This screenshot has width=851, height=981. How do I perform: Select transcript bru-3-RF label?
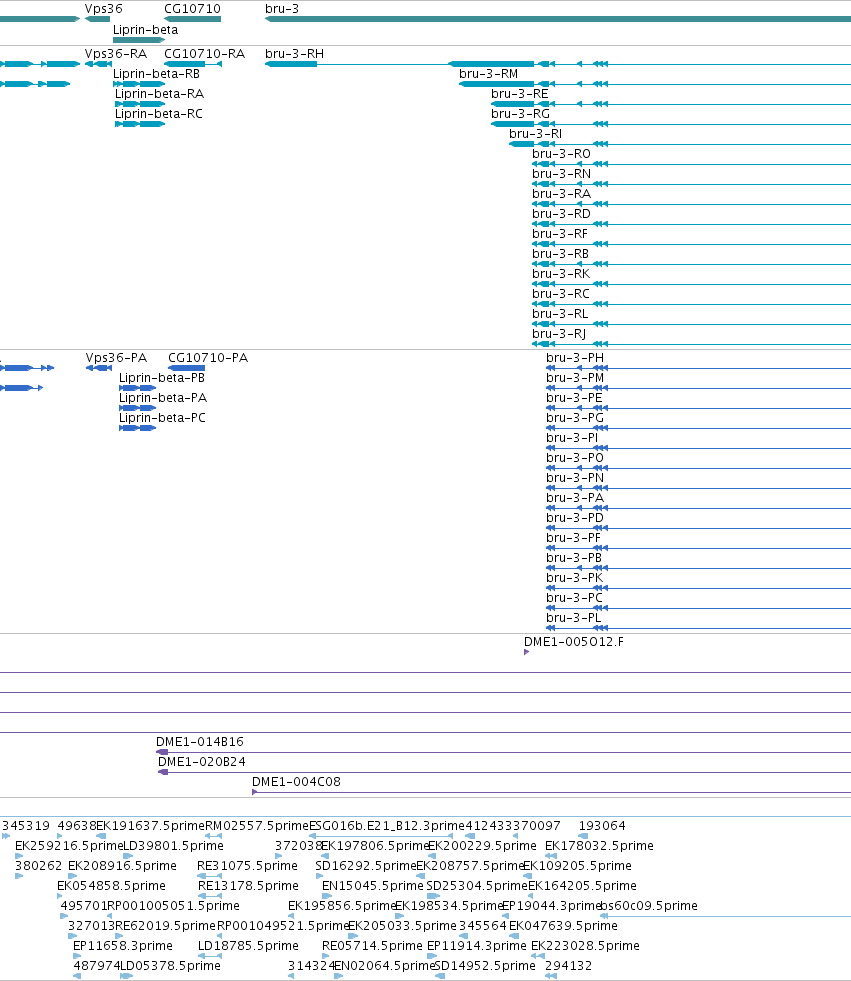click(x=560, y=234)
